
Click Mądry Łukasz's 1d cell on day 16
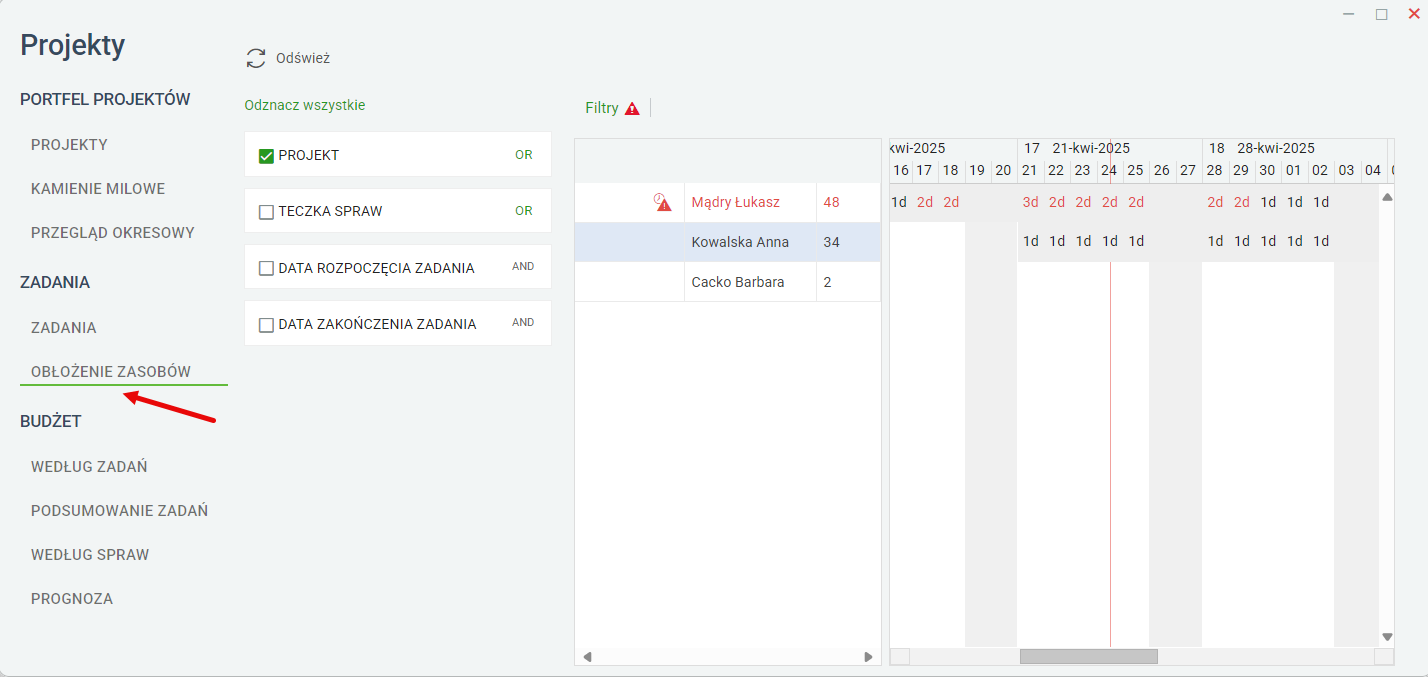(899, 202)
